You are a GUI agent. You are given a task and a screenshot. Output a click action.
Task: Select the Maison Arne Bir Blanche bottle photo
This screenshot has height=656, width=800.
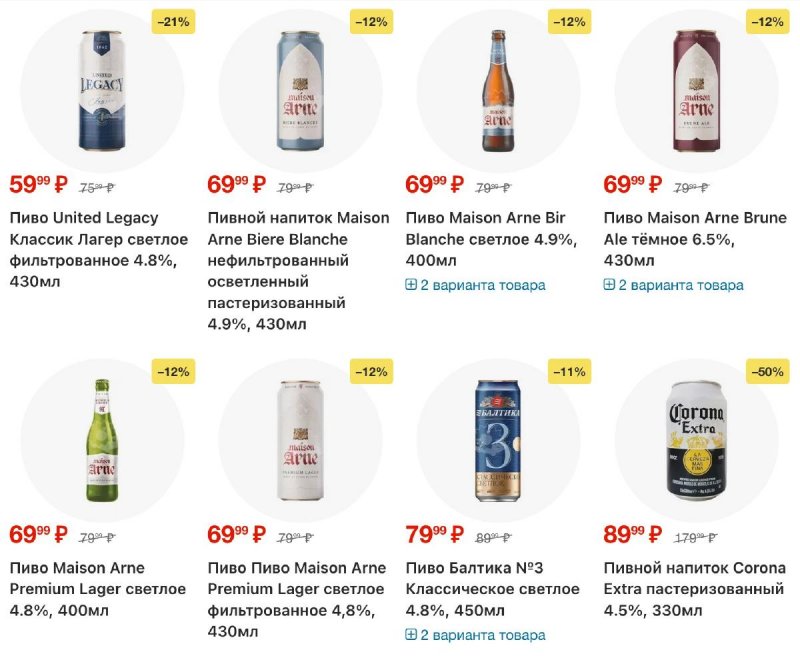[x=498, y=90]
